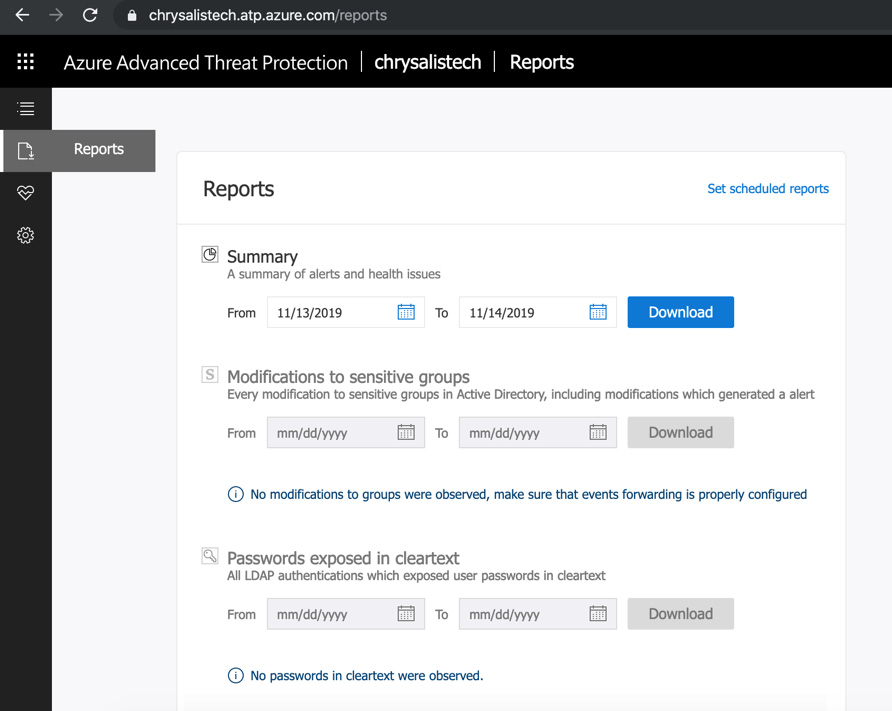The height and width of the screenshot is (711, 892).
Task: Open Set scheduled reports link
Action: click(x=767, y=189)
